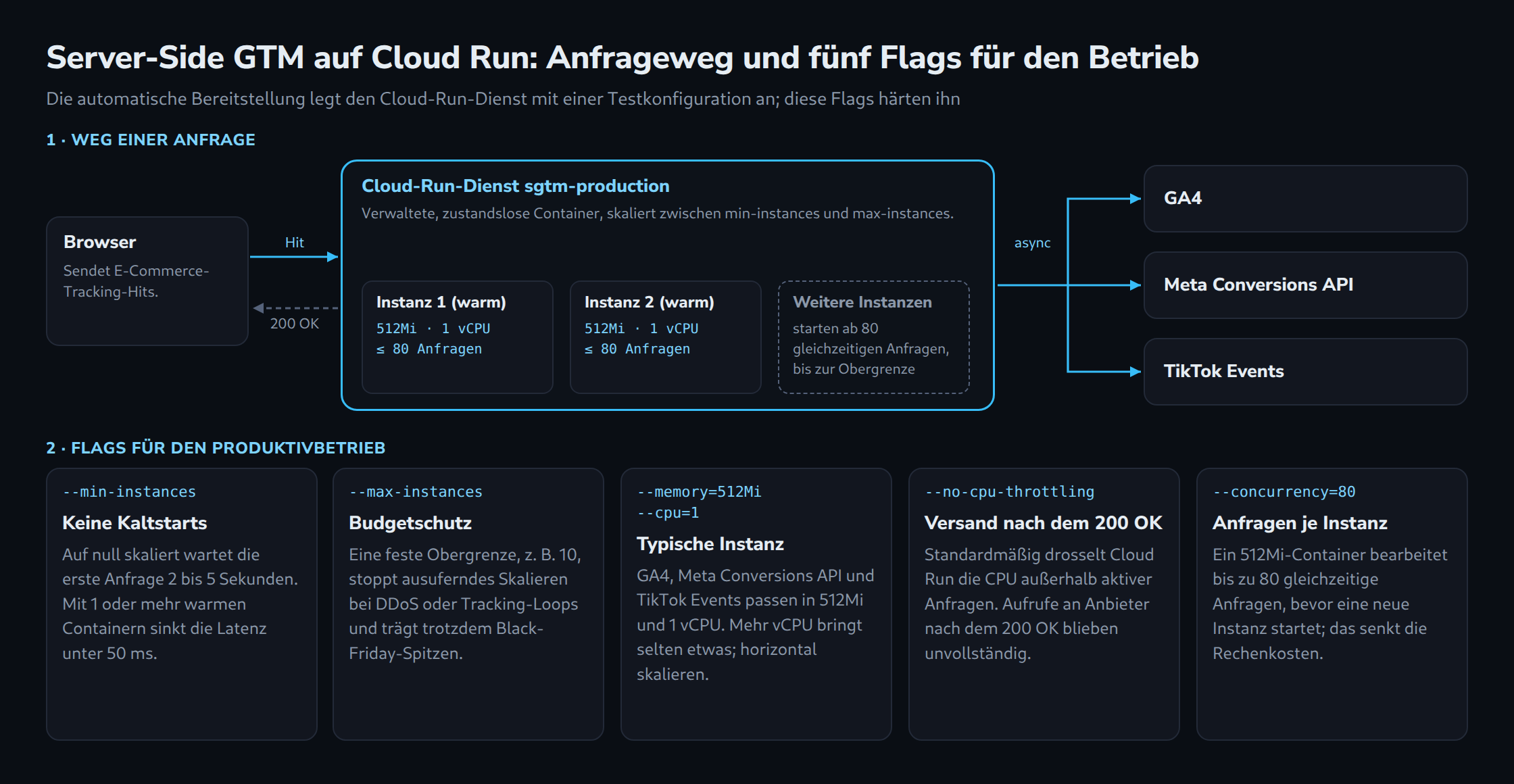1514x784 pixels.
Task: Click the subtitle beginning 'Die automatische Bereitstellung'
Action: [x=503, y=99]
